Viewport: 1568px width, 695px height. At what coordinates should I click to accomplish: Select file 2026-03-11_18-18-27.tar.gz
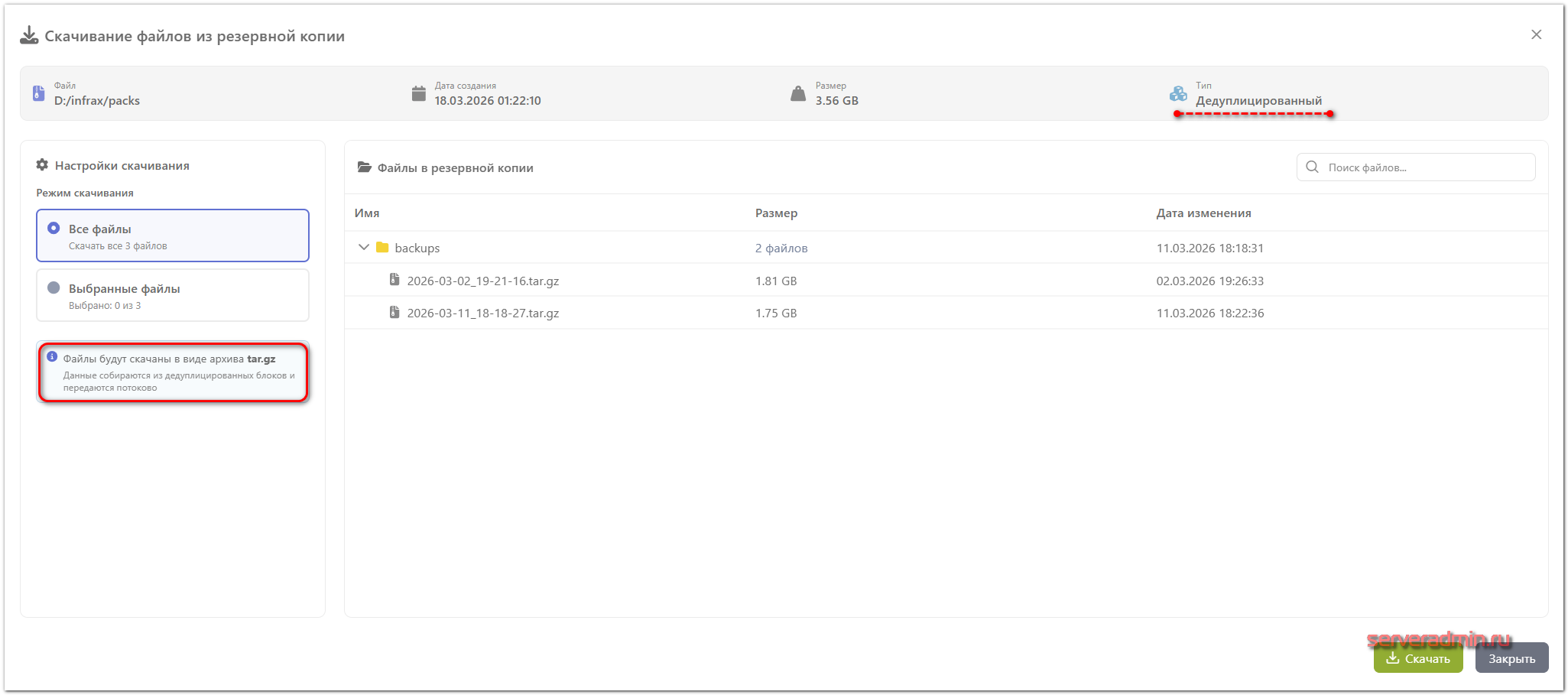[482, 313]
